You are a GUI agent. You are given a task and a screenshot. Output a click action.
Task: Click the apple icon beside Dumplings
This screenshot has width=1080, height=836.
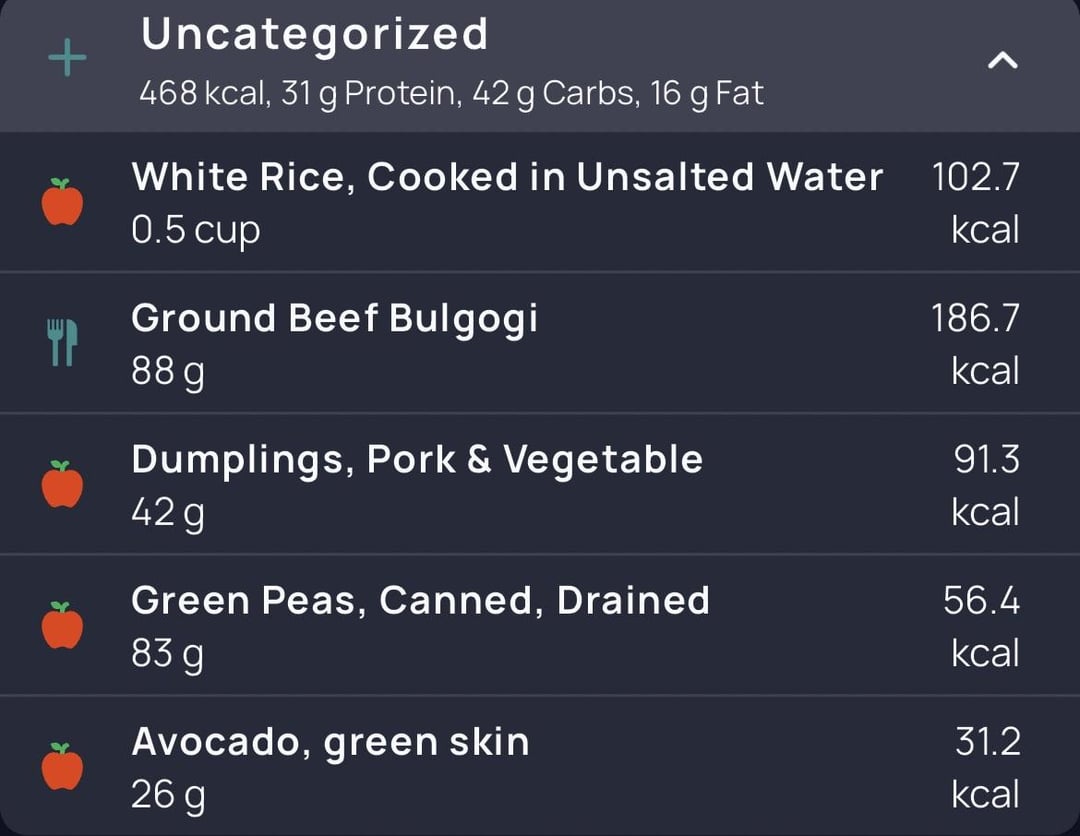click(x=62, y=484)
